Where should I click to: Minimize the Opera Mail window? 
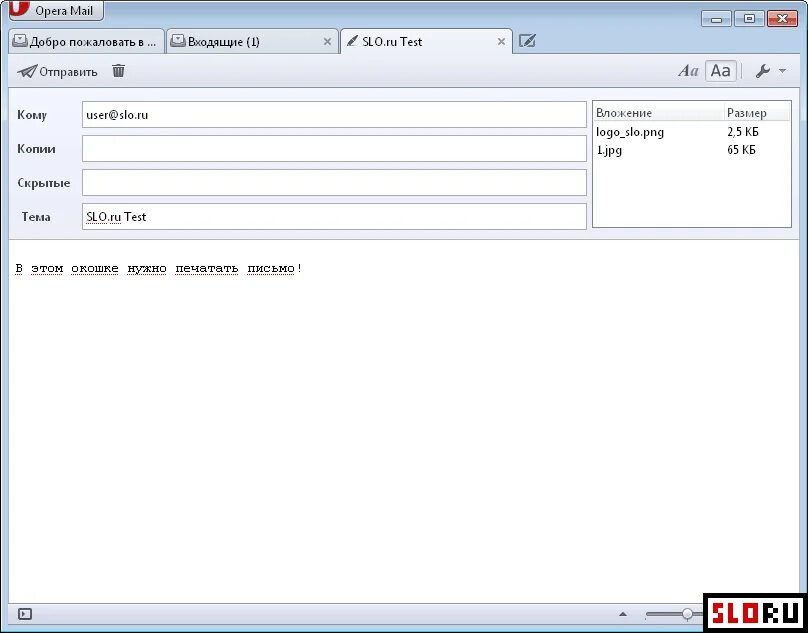[716, 19]
